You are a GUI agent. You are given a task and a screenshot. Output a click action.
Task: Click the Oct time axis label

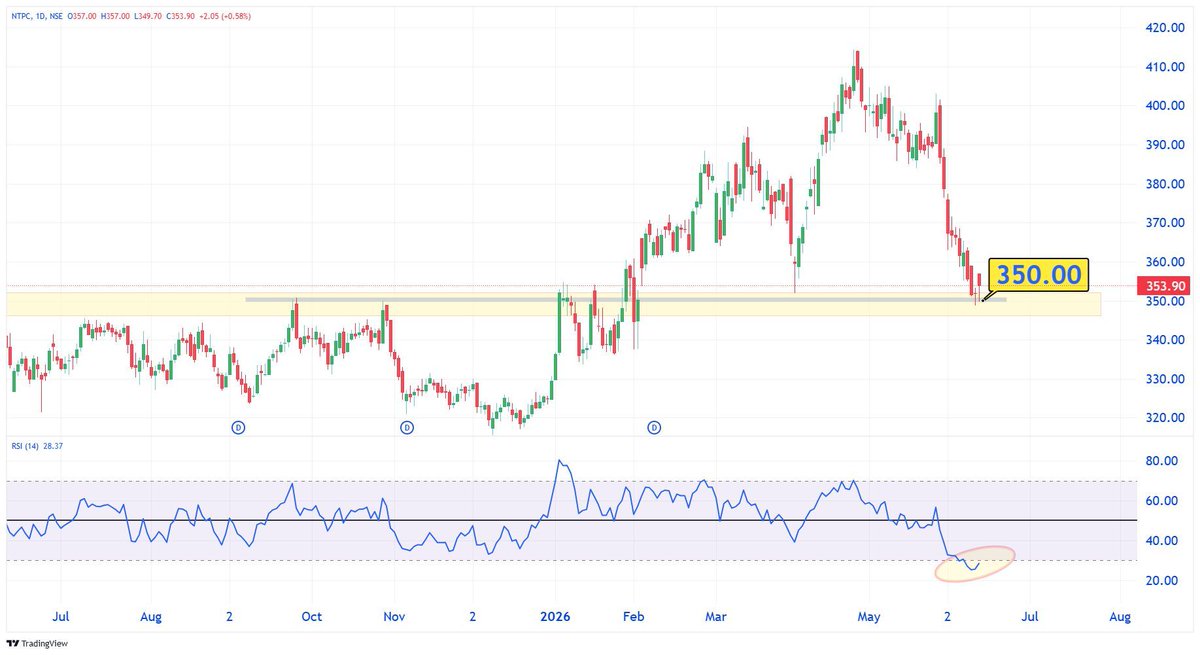312,618
